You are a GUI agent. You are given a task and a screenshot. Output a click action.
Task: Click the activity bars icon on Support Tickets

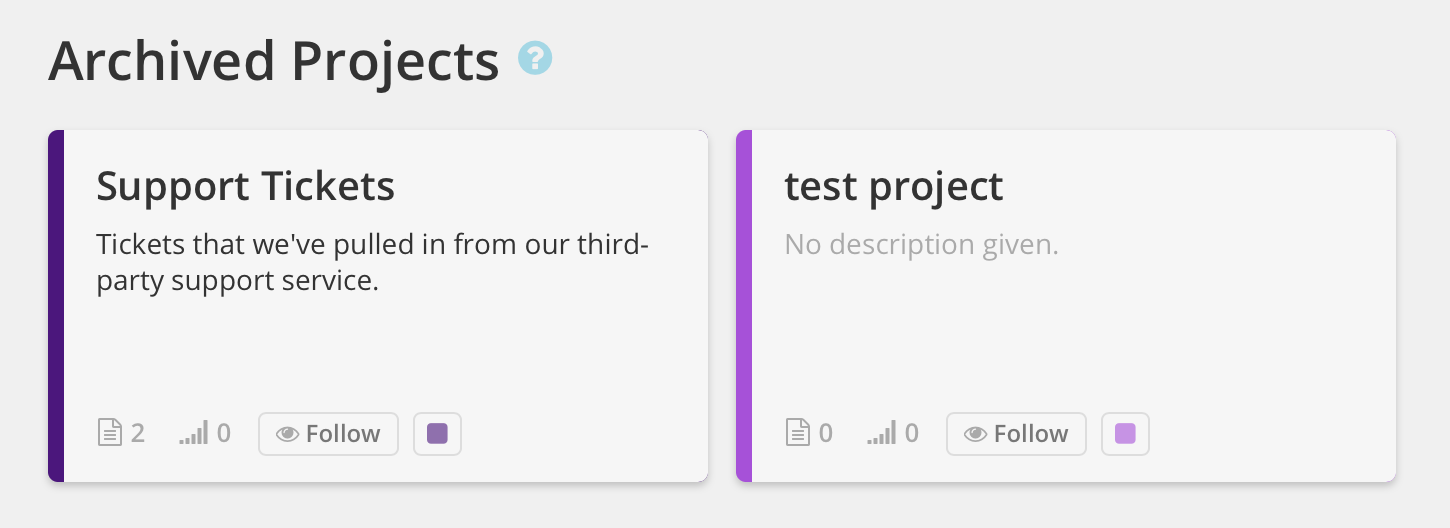[x=194, y=433]
